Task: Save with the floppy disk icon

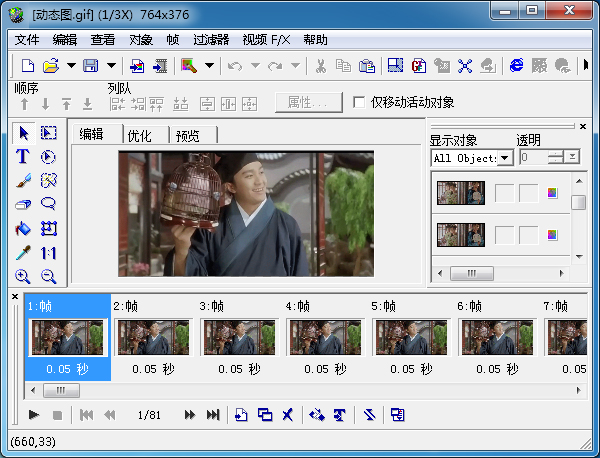Action: (91, 66)
